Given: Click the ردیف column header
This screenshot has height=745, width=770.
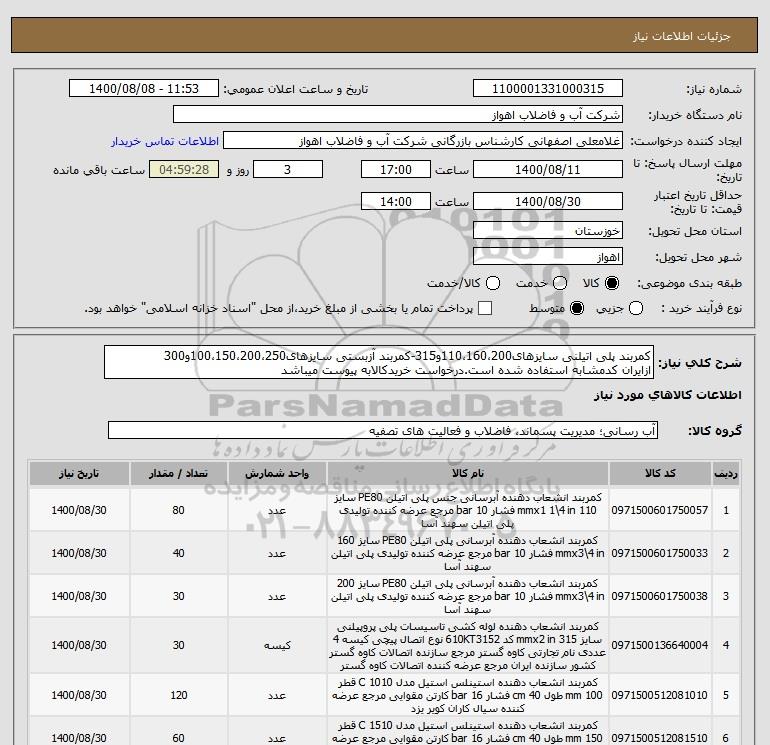Looking at the screenshot, I should [726, 473].
